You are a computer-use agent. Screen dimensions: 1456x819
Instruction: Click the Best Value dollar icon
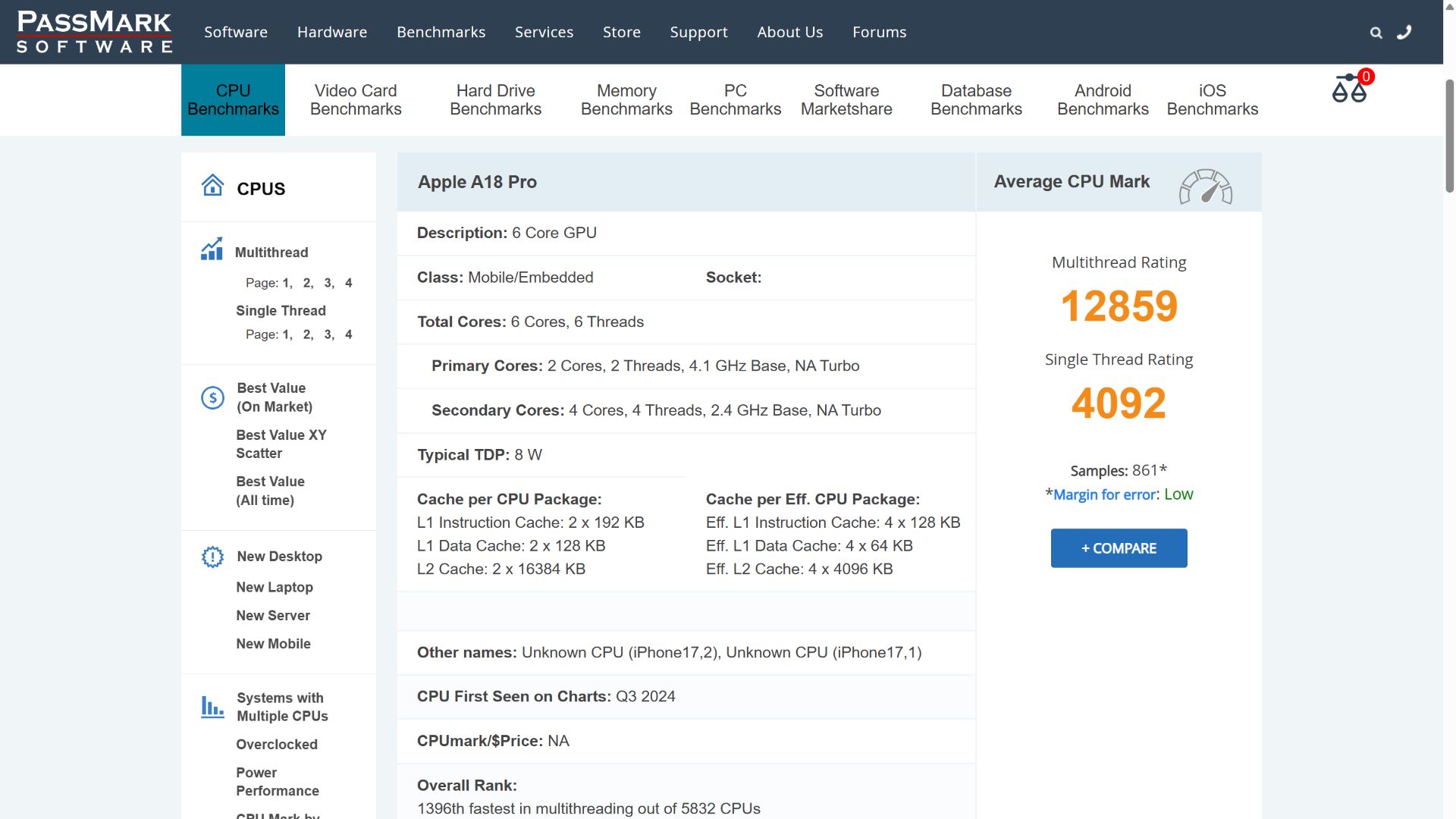(x=212, y=397)
